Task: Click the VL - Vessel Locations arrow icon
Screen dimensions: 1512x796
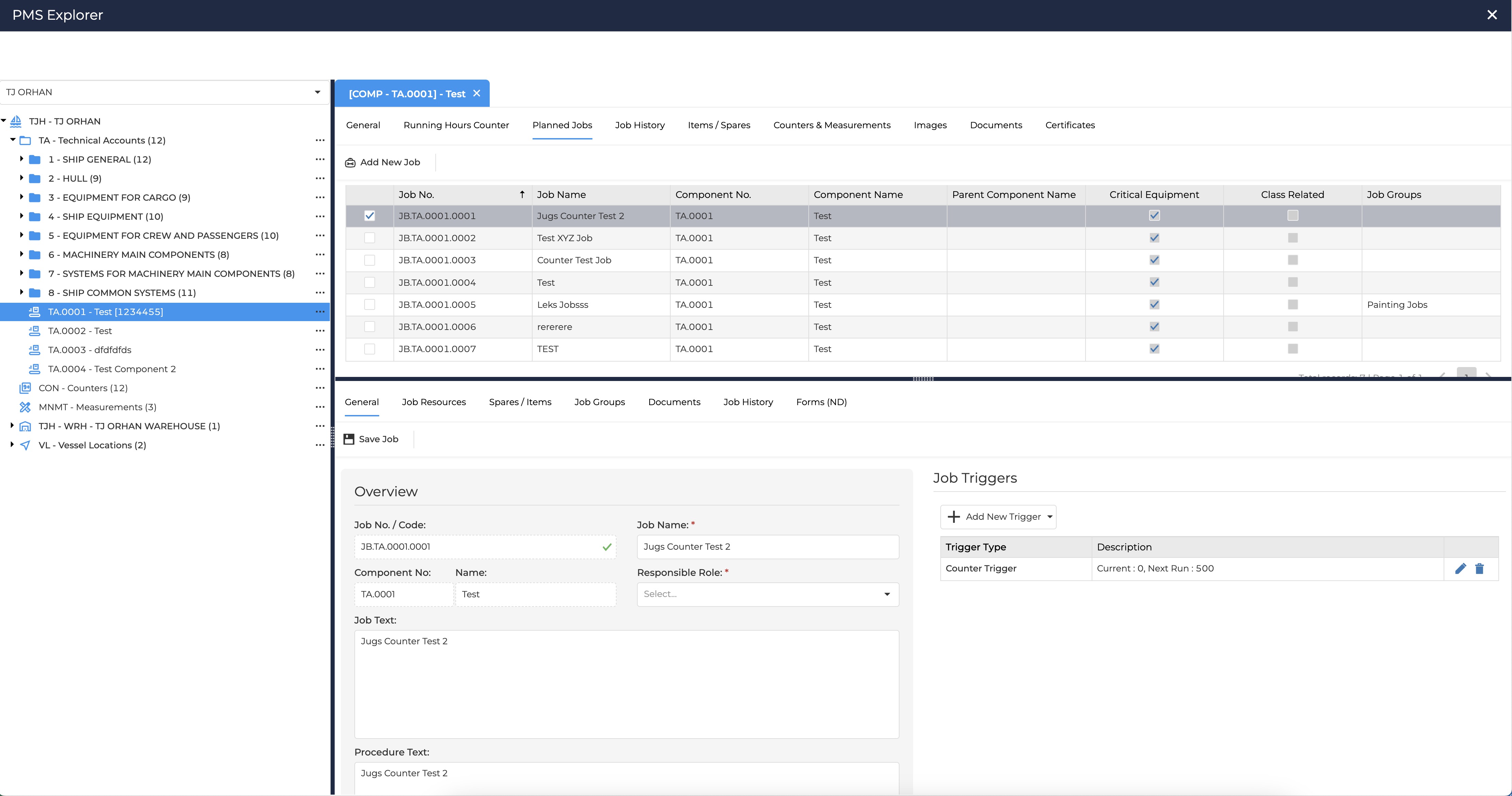Action: pos(25,445)
